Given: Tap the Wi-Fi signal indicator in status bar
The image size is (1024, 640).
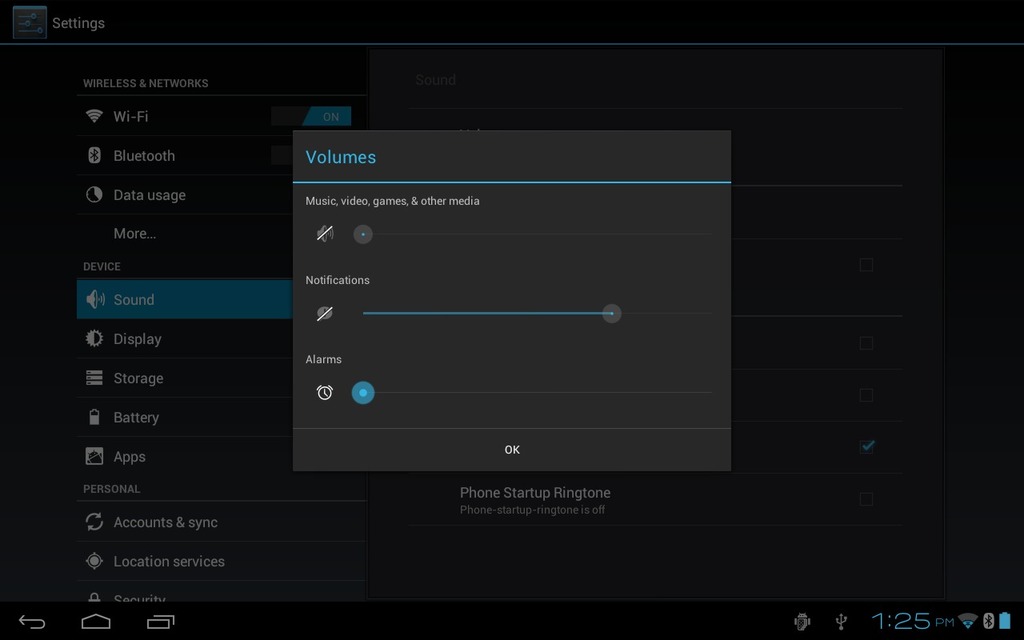Looking at the screenshot, I should pyautogui.click(x=968, y=620).
